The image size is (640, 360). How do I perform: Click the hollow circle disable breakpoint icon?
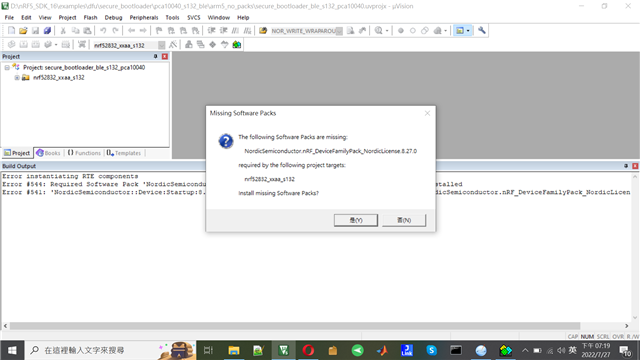(413, 31)
